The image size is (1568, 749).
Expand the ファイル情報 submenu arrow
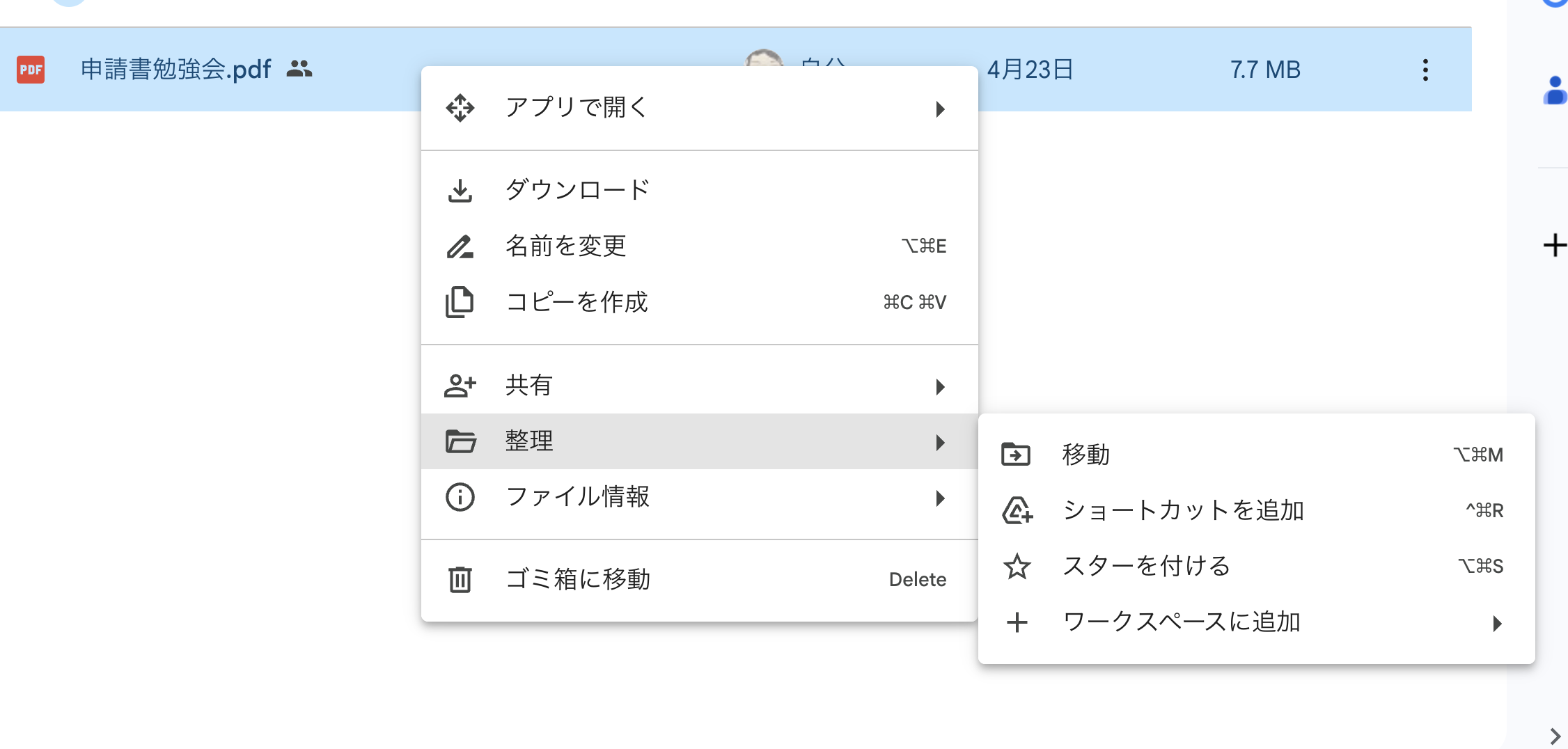(940, 498)
